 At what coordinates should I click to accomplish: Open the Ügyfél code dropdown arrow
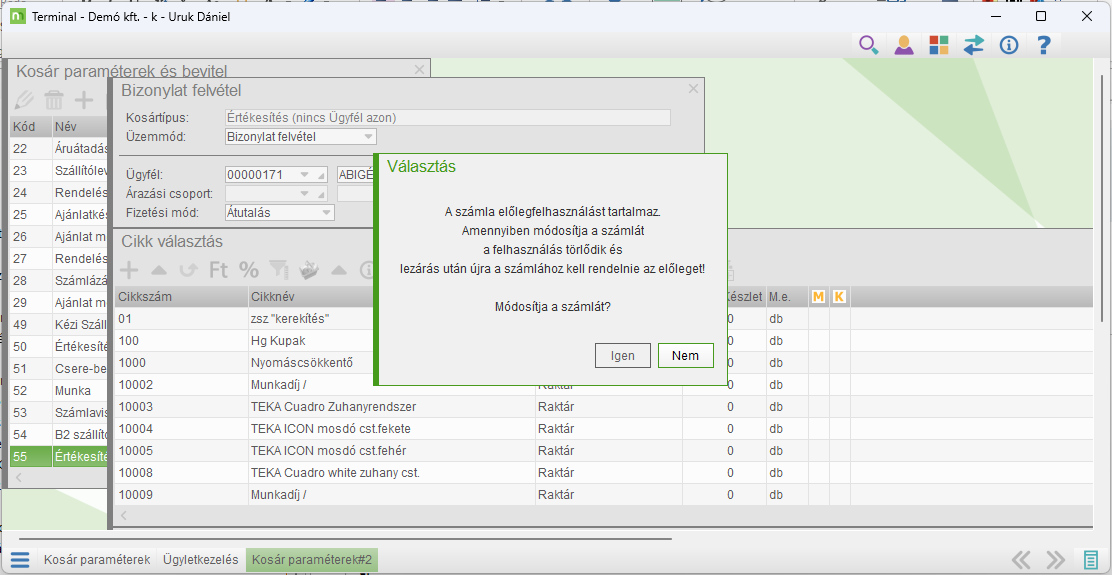[304, 174]
